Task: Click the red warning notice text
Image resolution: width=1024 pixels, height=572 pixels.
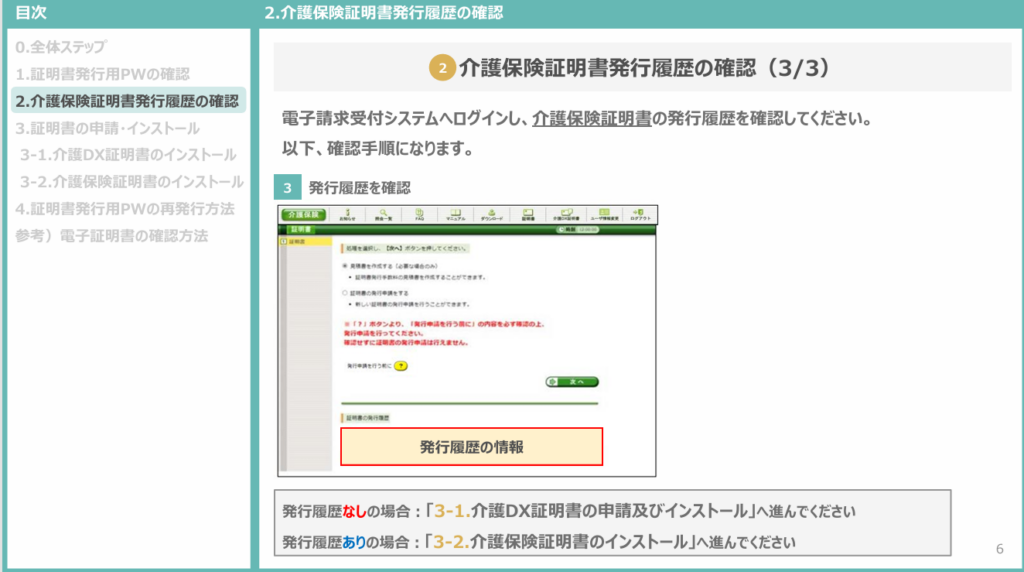Action: (x=443, y=333)
